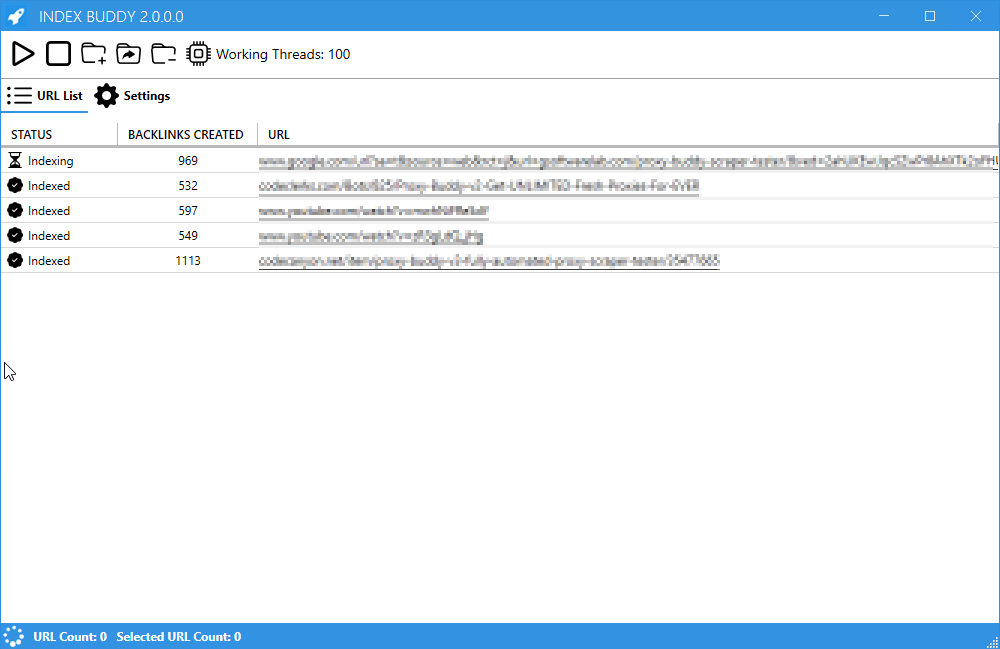Viewport: 1000px width, 649px height.
Task: Click the remove URL folder icon
Action: (164, 54)
